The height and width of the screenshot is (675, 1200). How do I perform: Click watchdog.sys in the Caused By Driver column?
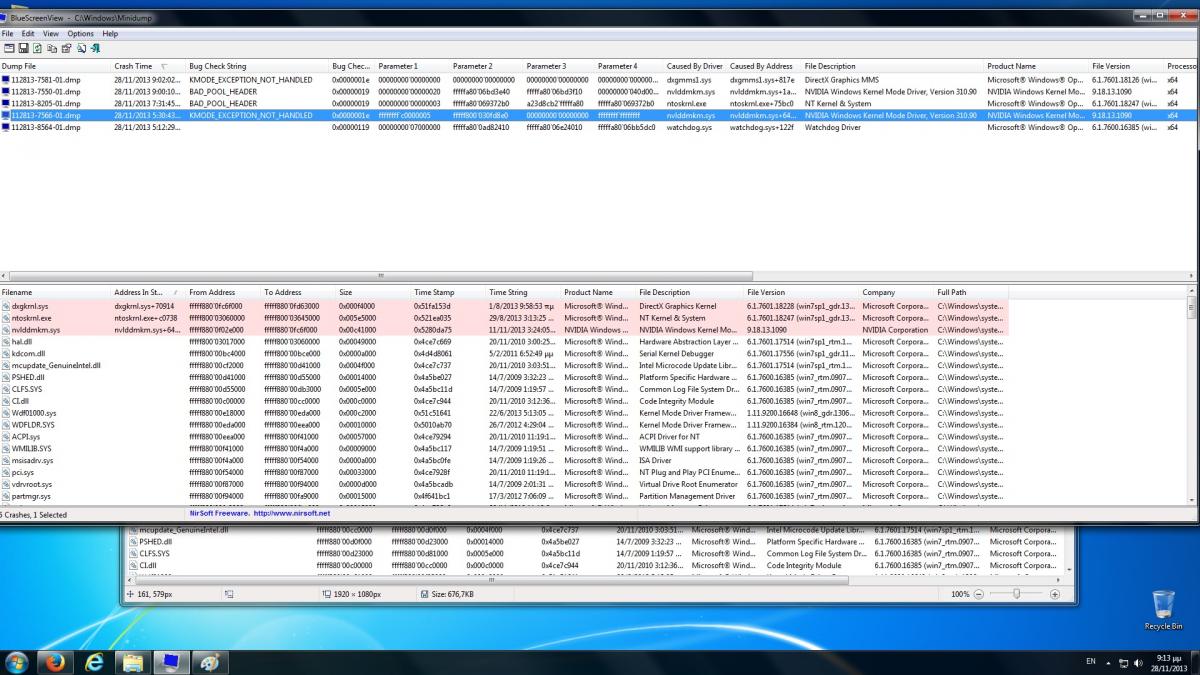tap(691, 127)
